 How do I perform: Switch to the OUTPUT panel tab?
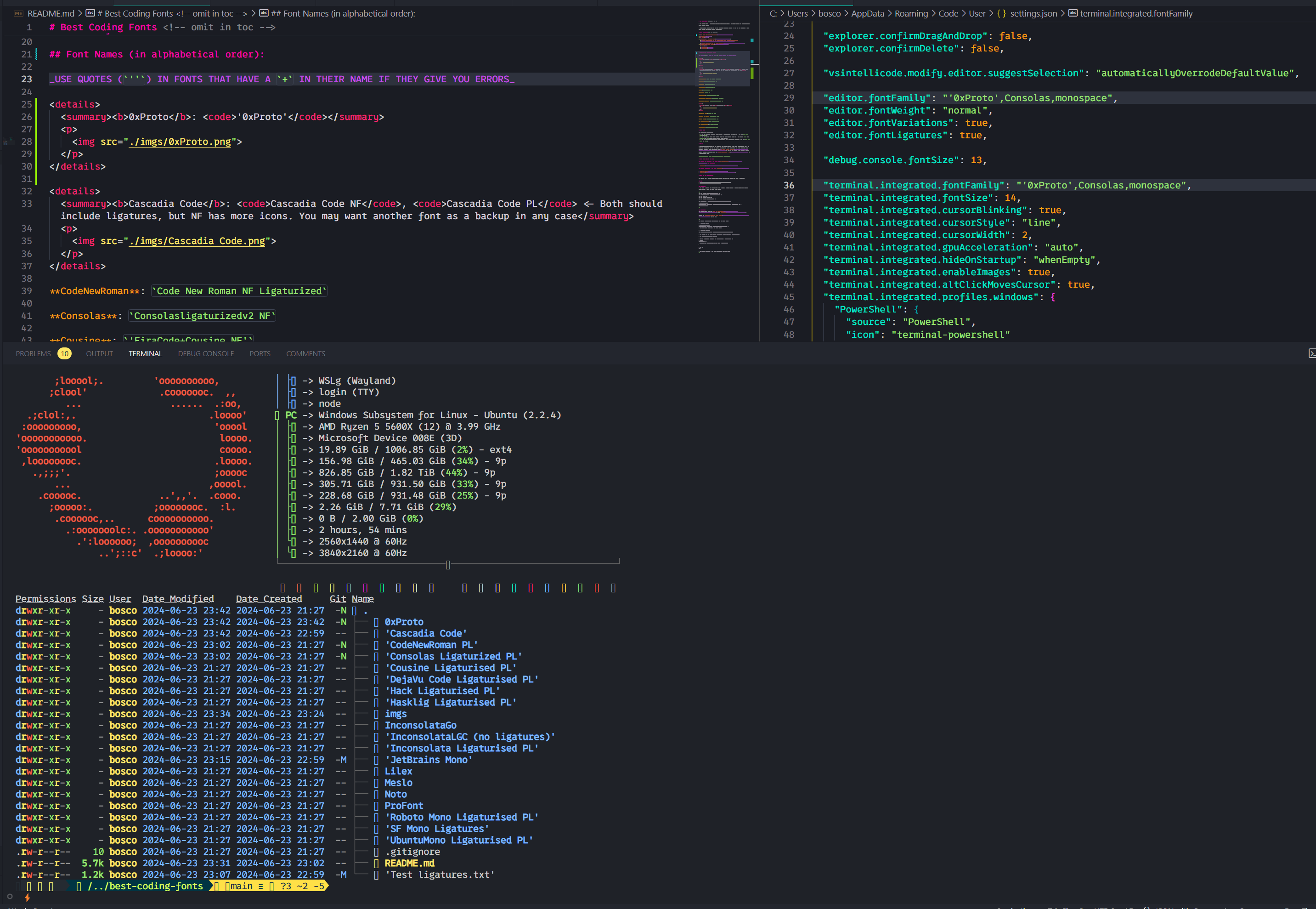click(x=100, y=354)
